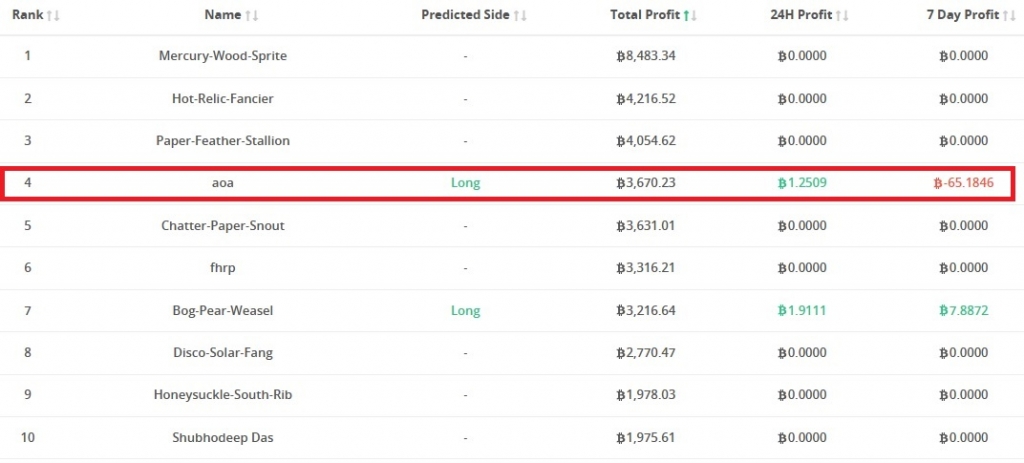Click Long prediction for Bog-Pear-Weasel
1024x463 pixels.
click(465, 311)
